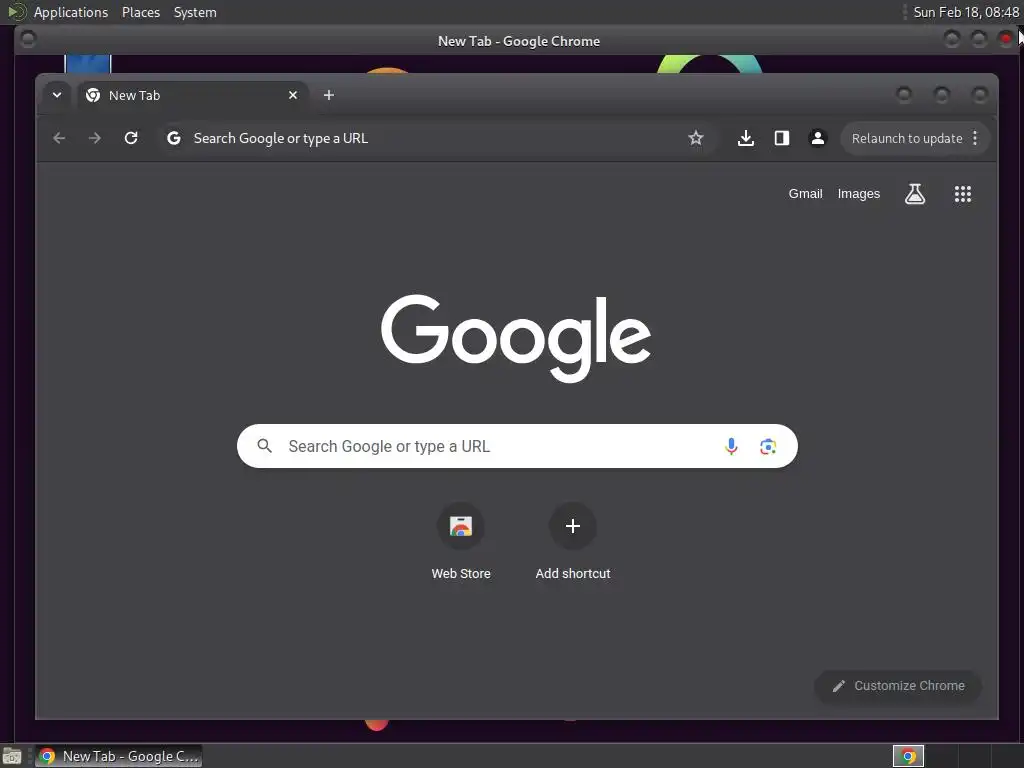Open Chrome's three-dot menu
This screenshot has height=768, width=1024.
click(975, 138)
